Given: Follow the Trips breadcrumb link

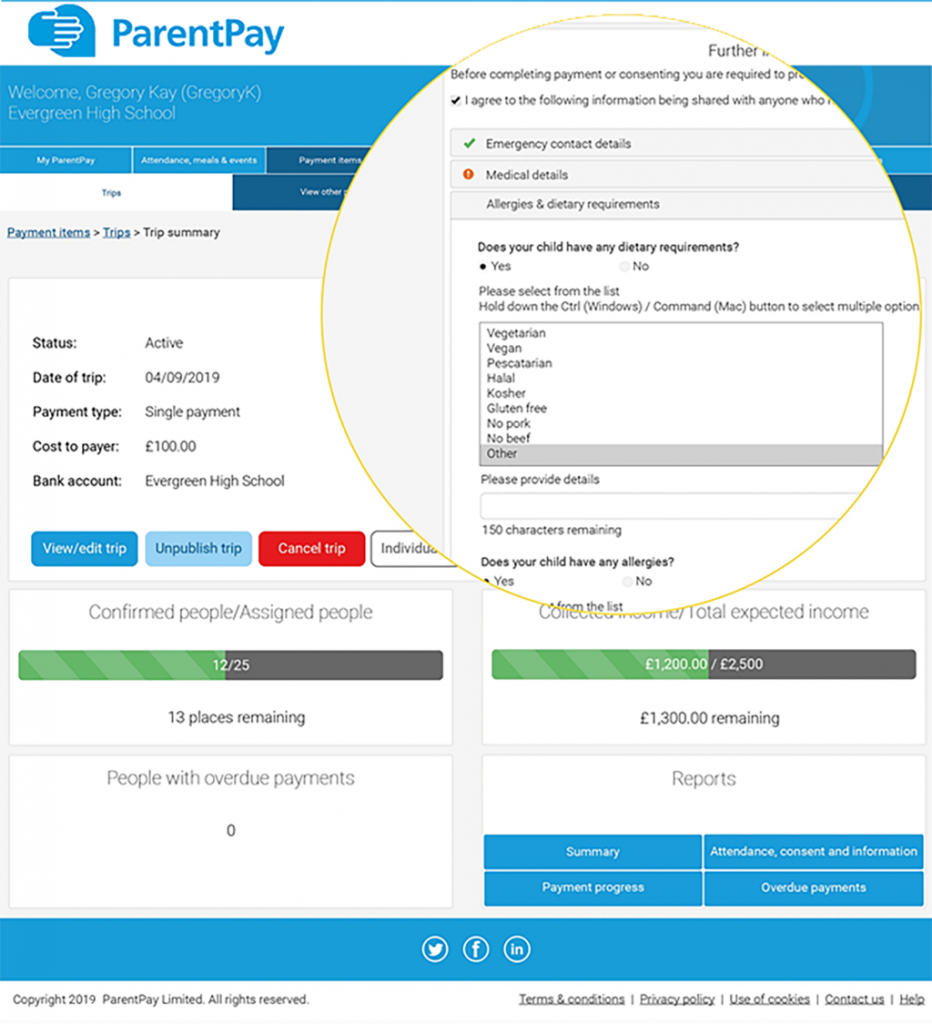Looking at the screenshot, I should 116,232.
